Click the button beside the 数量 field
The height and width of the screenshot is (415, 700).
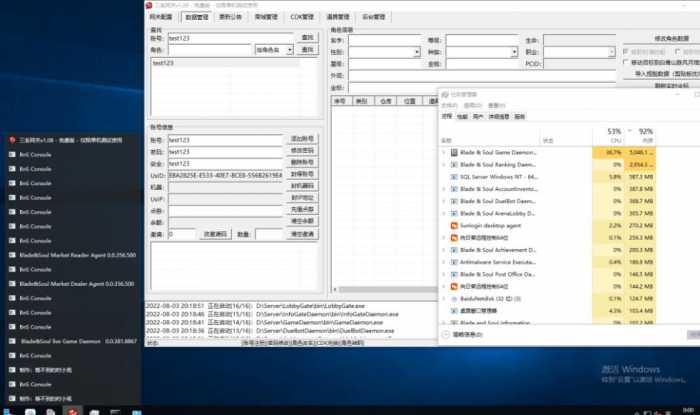[302, 234]
